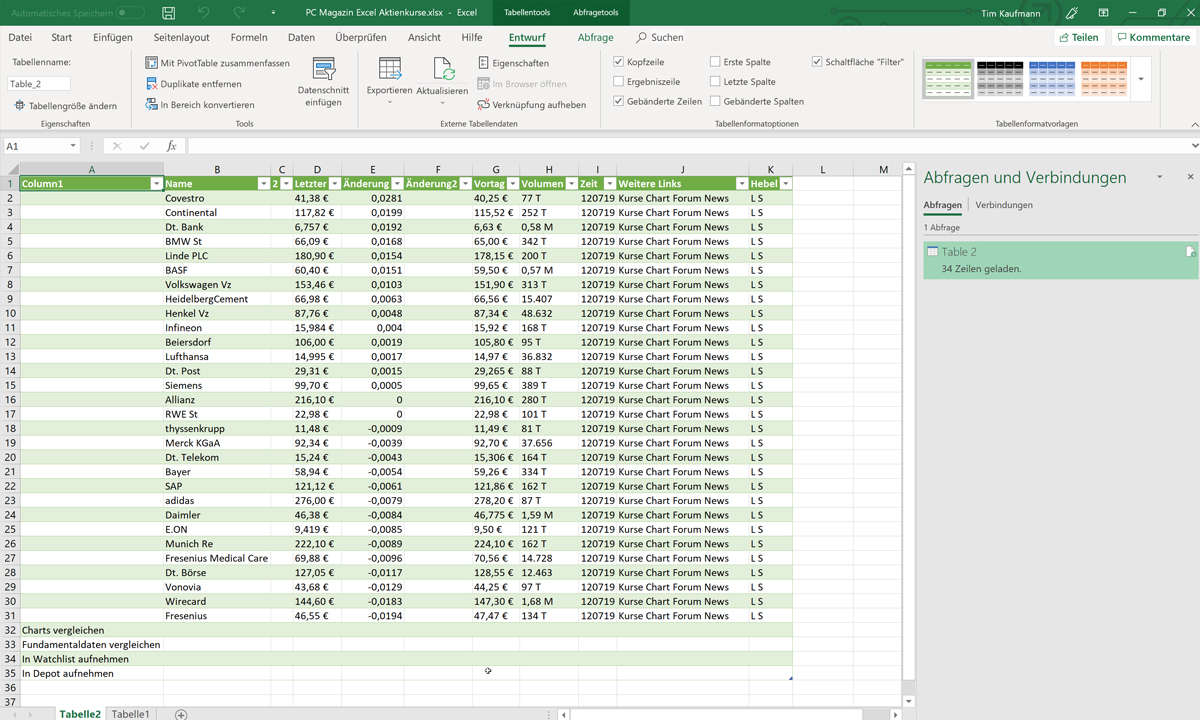Choose In Bereich konvertieren
Viewport: 1200px width, 720px height.
point(200,105)
